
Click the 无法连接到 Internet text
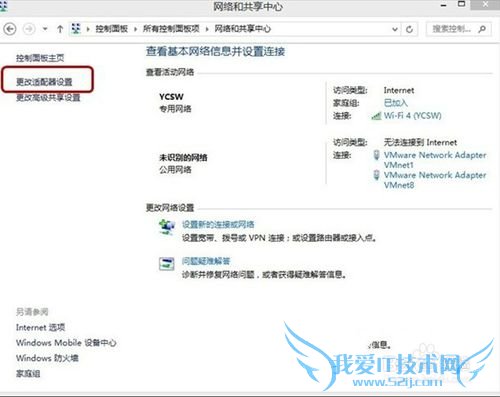pos(420,142)
